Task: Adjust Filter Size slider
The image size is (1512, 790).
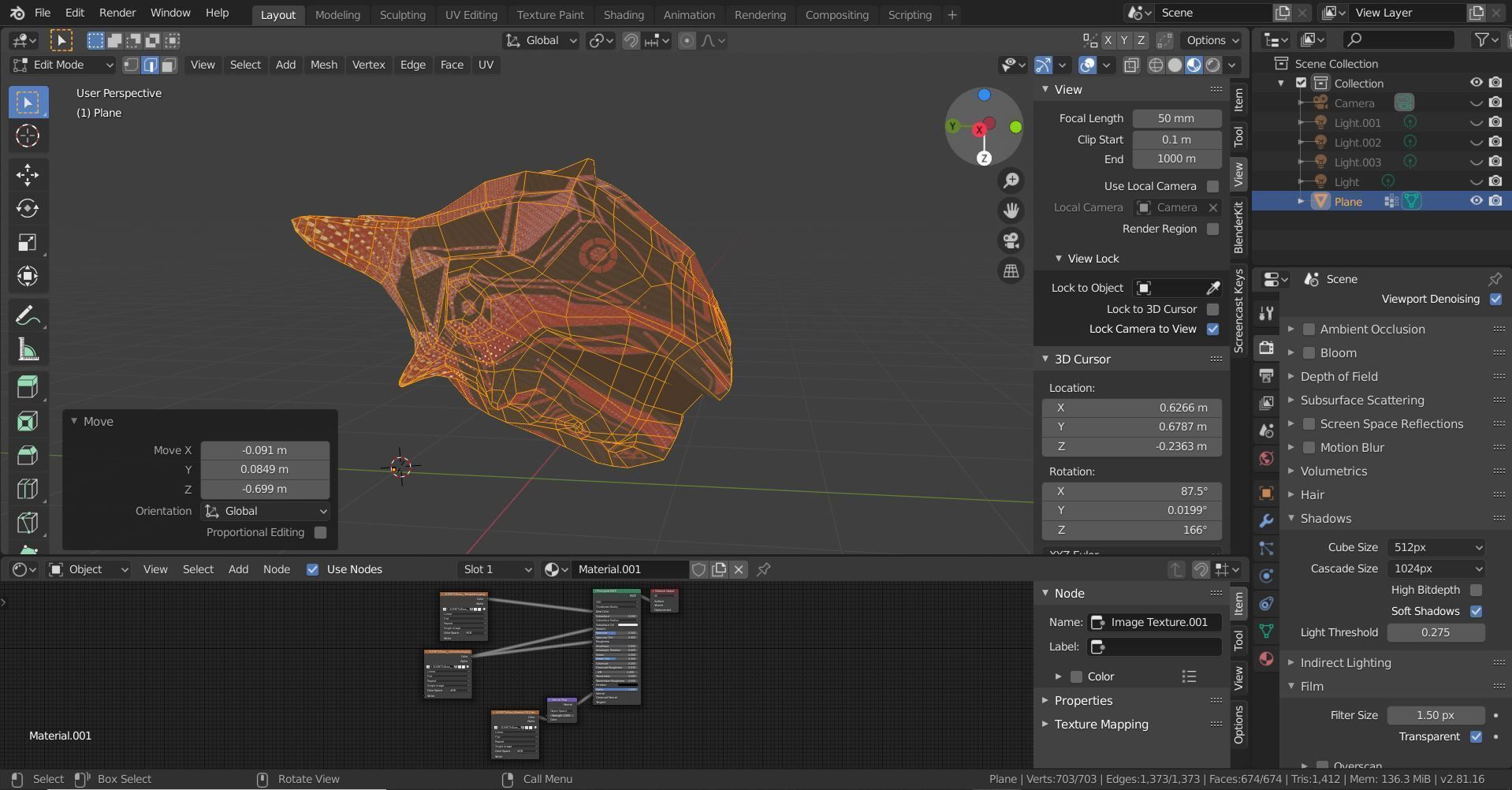Action: click(x=1435, y=715)
